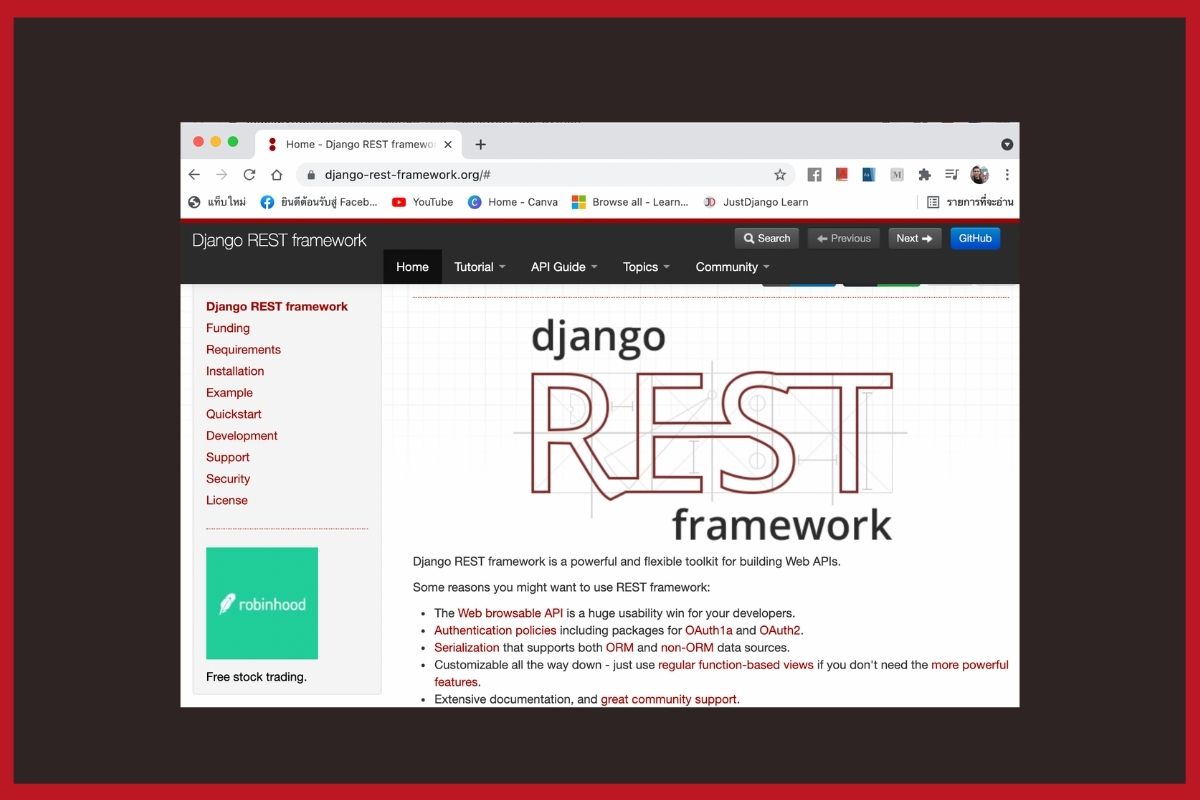
Task: Select the Home nav item
Action: pos(412,267)
